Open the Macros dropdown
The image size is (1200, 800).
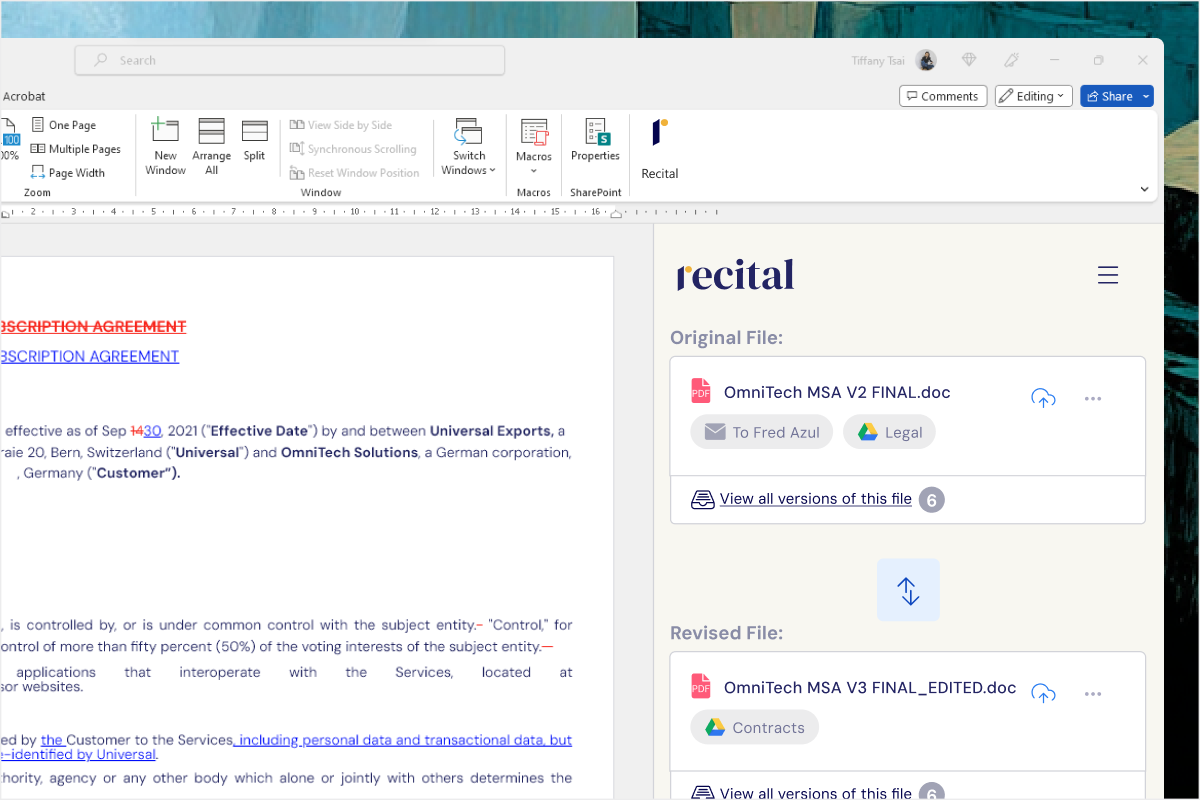coord(534,147)
